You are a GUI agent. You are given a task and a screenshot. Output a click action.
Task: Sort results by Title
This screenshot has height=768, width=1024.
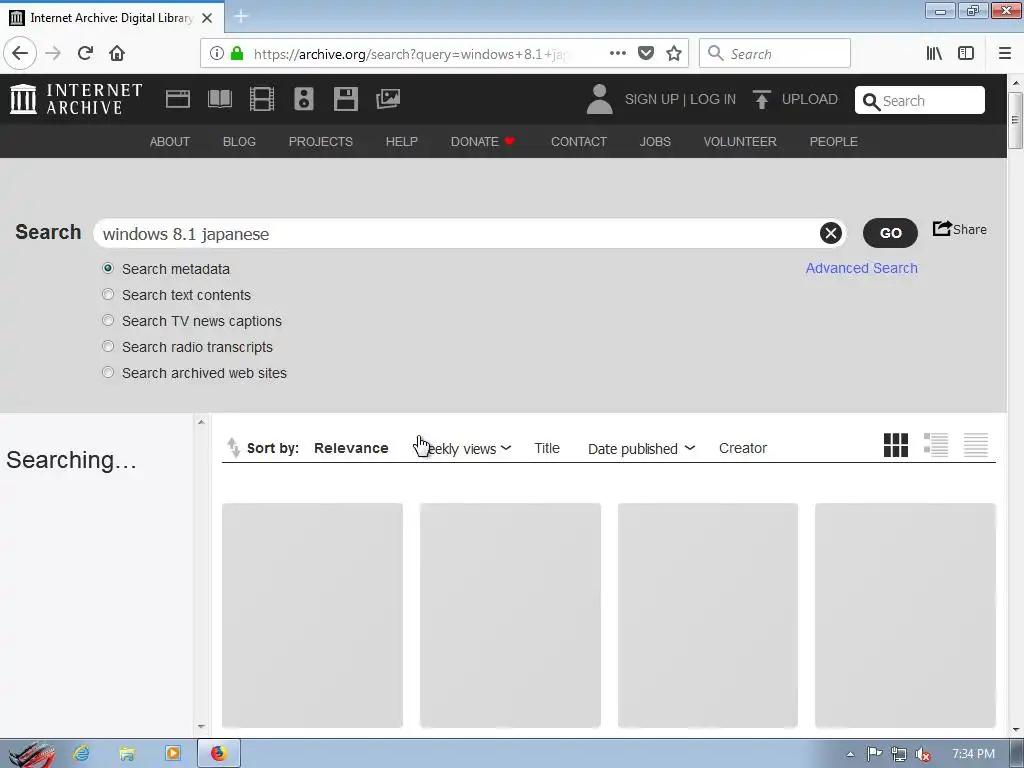pyautogui.click(x=547, y=448)
